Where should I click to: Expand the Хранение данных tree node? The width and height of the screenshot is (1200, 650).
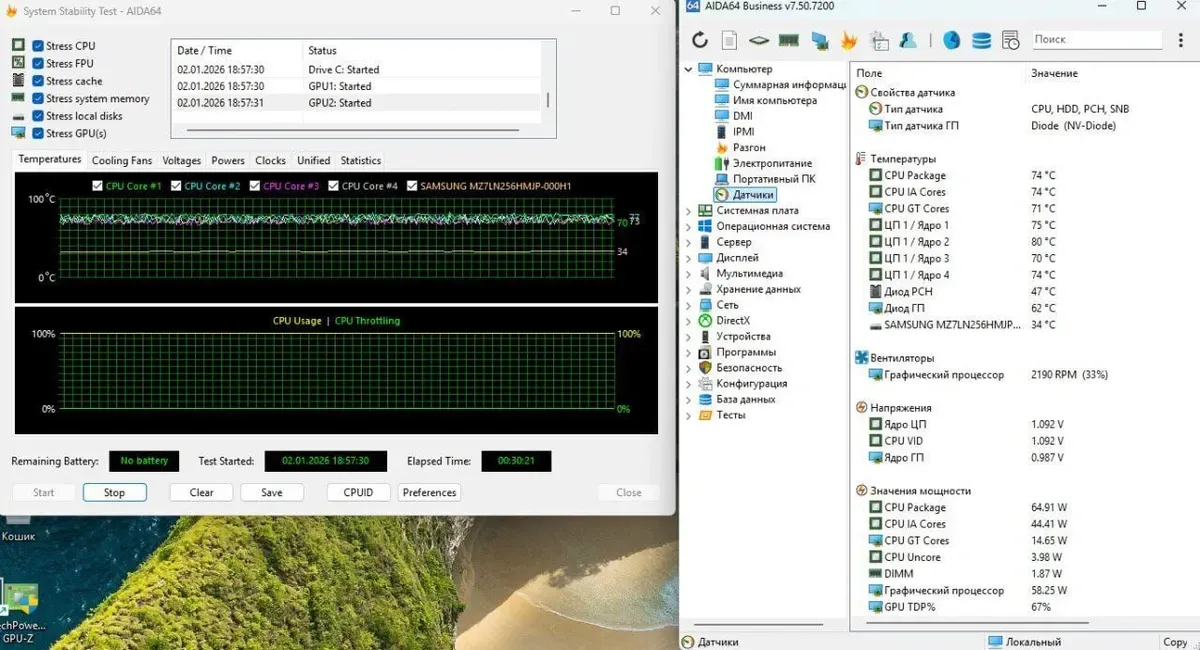pos(688,290)
